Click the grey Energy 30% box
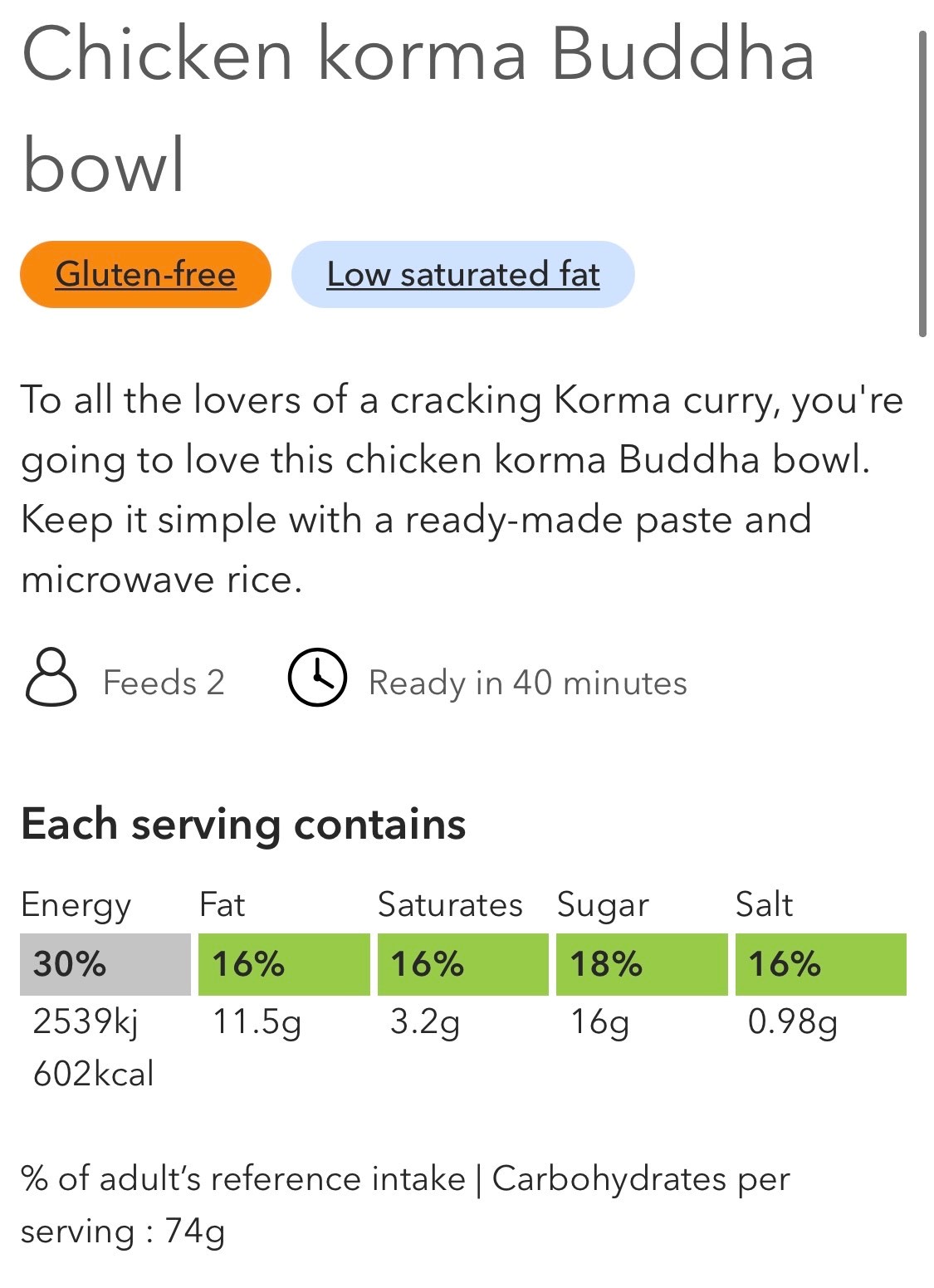This screenshot has height=1288, width=934. click(105, 964)
